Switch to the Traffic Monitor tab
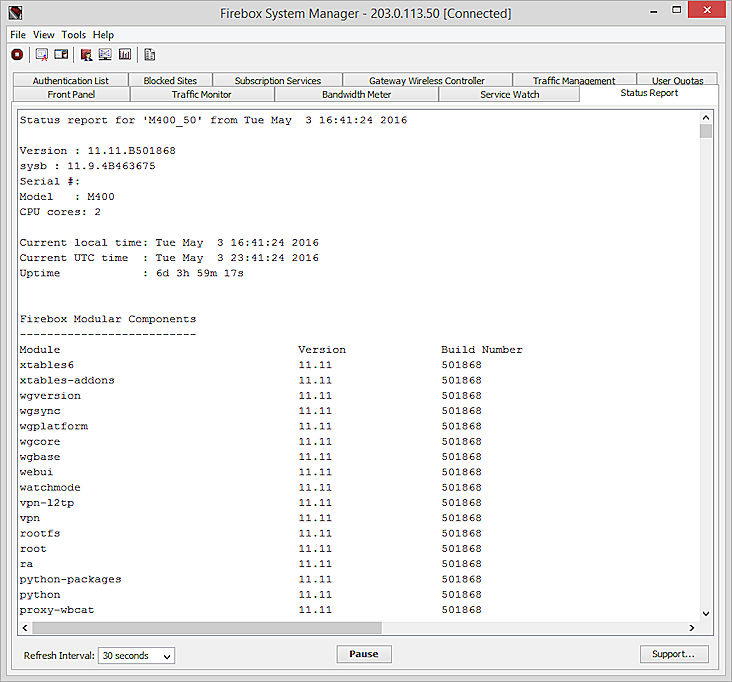 click(x=201, y=94)
